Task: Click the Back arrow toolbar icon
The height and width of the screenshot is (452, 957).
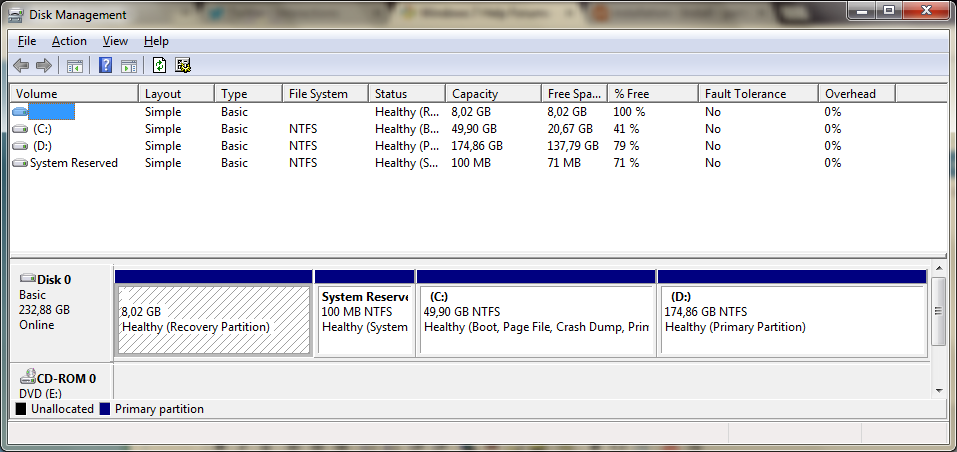Action: point(21,66)
